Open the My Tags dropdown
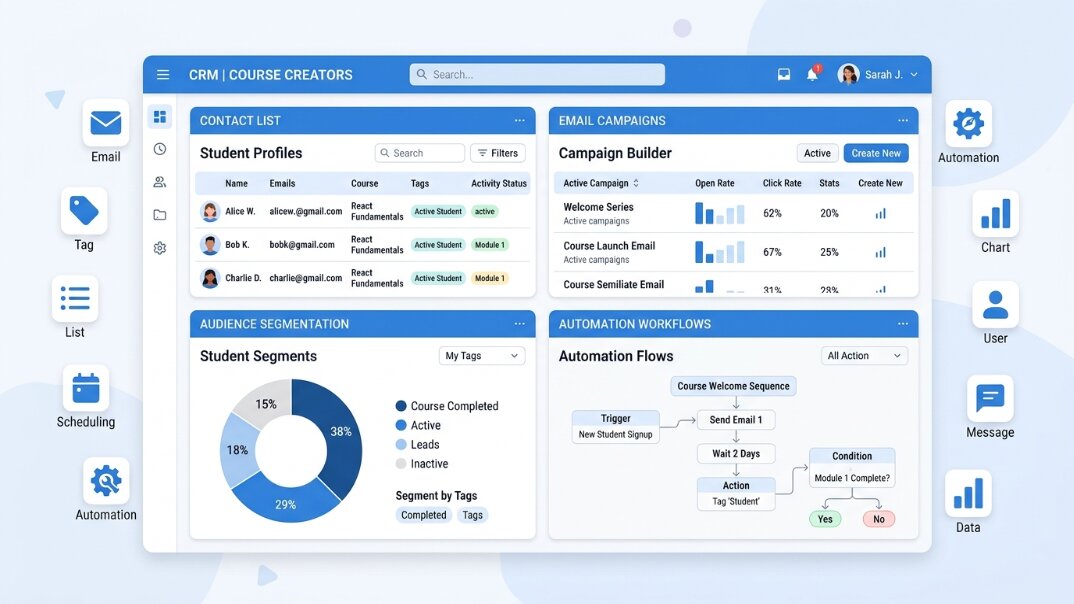1074x604 pixels. click(x=482, y=356)
